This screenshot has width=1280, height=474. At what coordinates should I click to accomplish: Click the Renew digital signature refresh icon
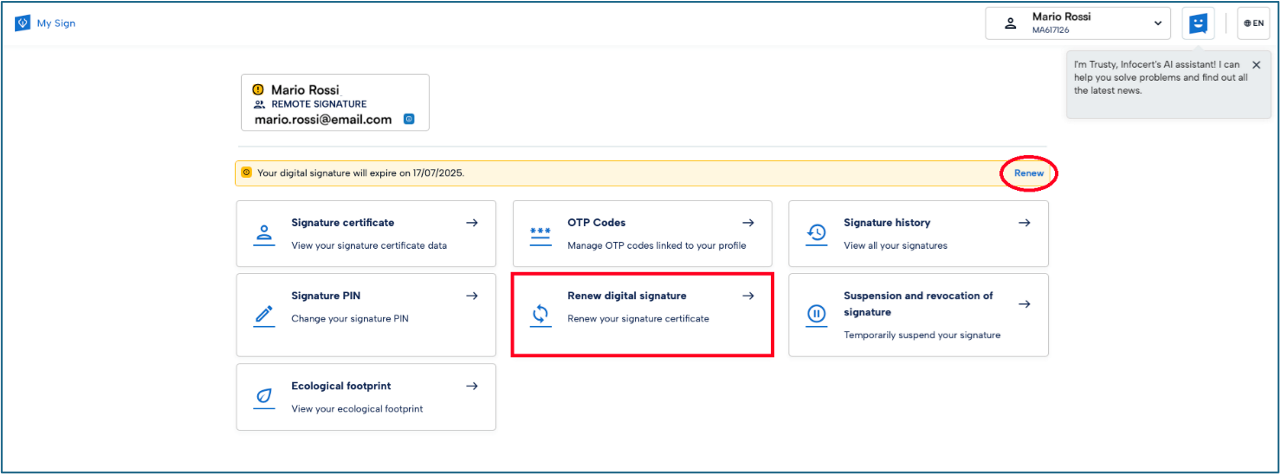(x=540, y=315)
